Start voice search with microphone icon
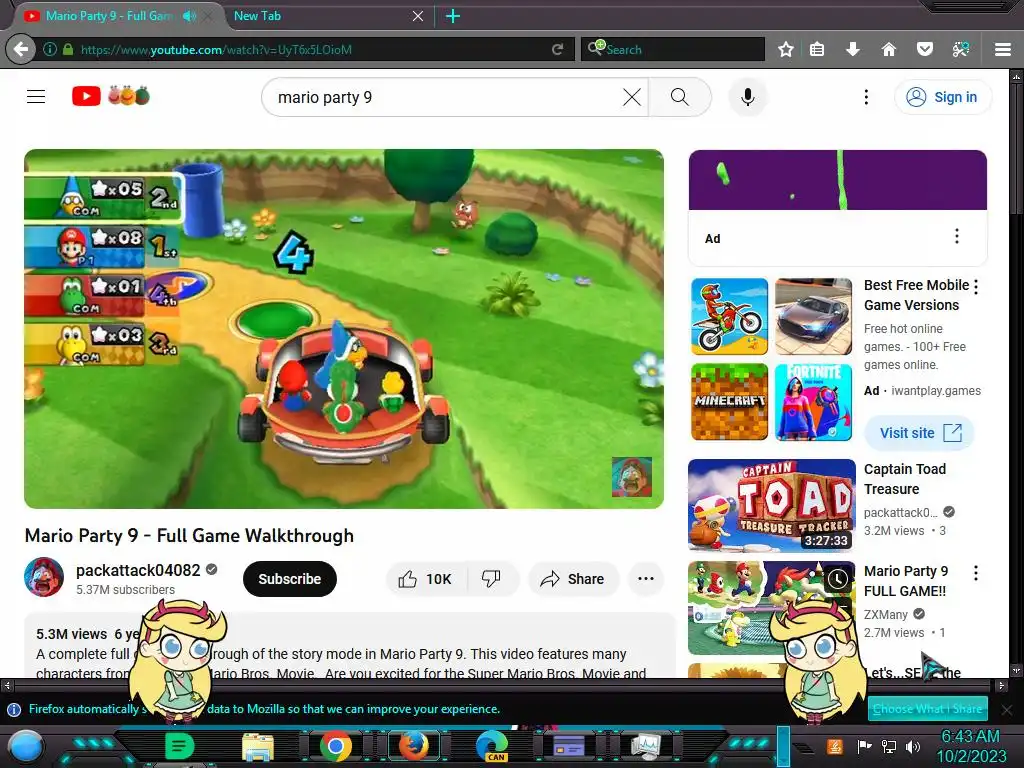This screenshot has height=768, width=1024. point(748,97)
